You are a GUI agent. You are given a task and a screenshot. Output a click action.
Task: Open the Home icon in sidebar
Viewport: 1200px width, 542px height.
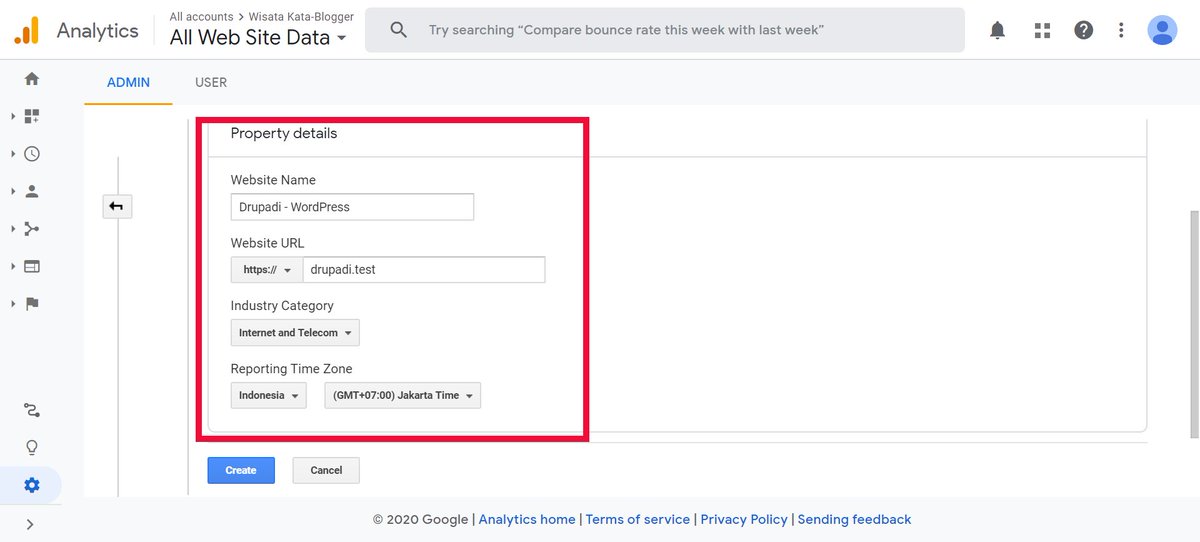tap(32, 78)
